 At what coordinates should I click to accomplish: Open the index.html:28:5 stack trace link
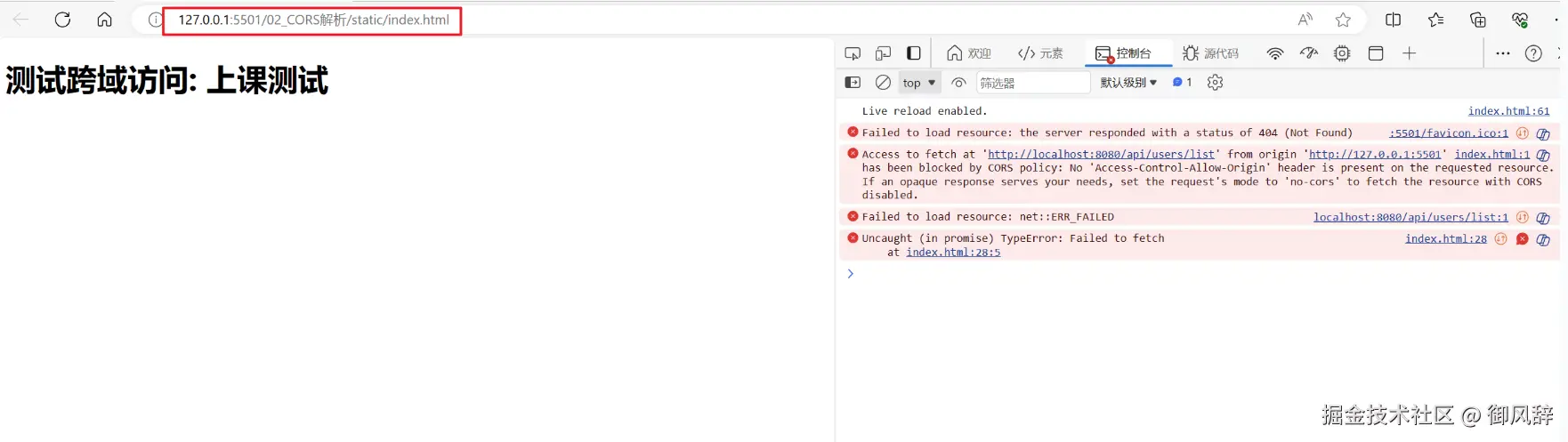point(953,253)
